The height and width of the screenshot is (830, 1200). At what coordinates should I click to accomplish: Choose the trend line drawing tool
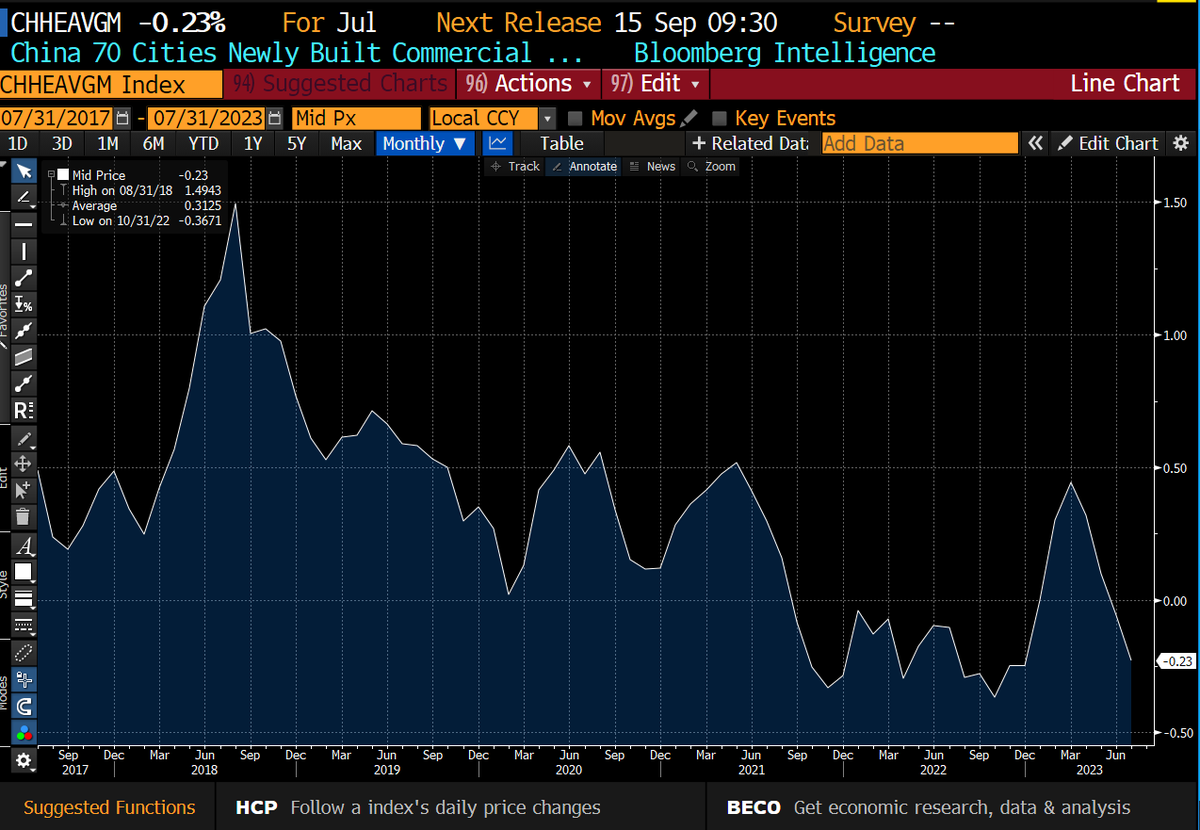[x=23, y=198]
